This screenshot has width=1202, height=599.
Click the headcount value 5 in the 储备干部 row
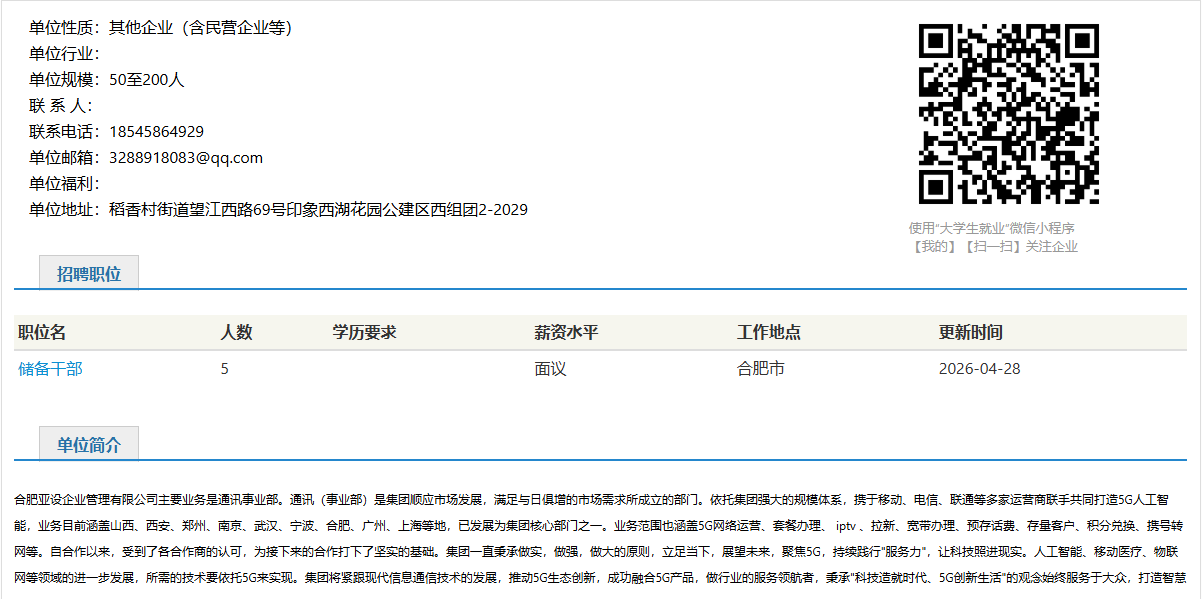(225, 369)
